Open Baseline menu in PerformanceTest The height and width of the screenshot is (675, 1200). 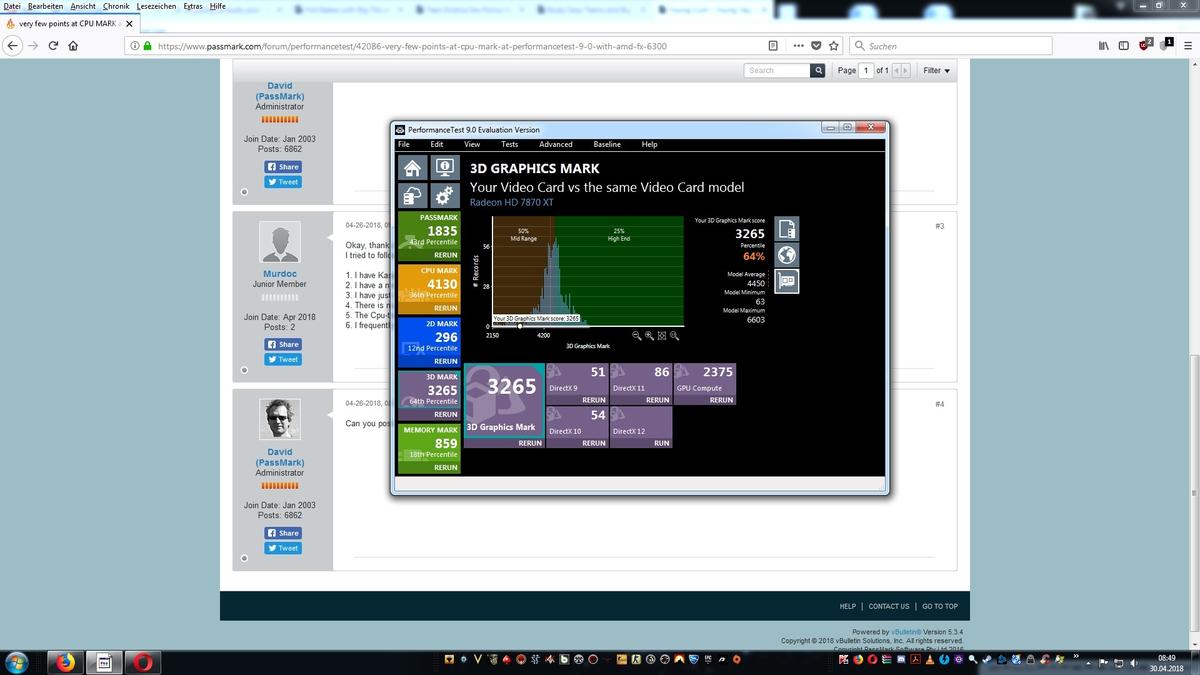[x=607, y=144]
